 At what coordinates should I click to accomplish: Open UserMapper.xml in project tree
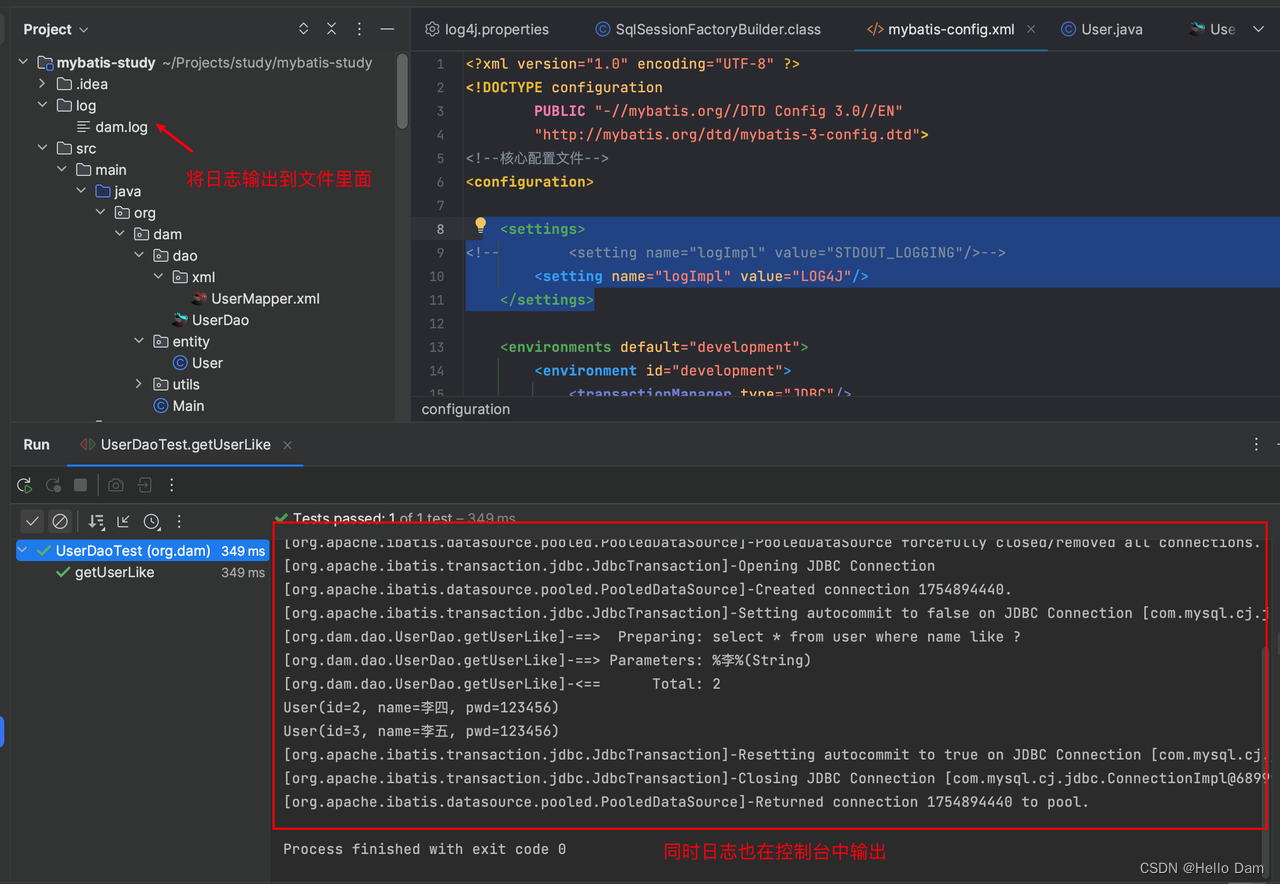point(255,299)
